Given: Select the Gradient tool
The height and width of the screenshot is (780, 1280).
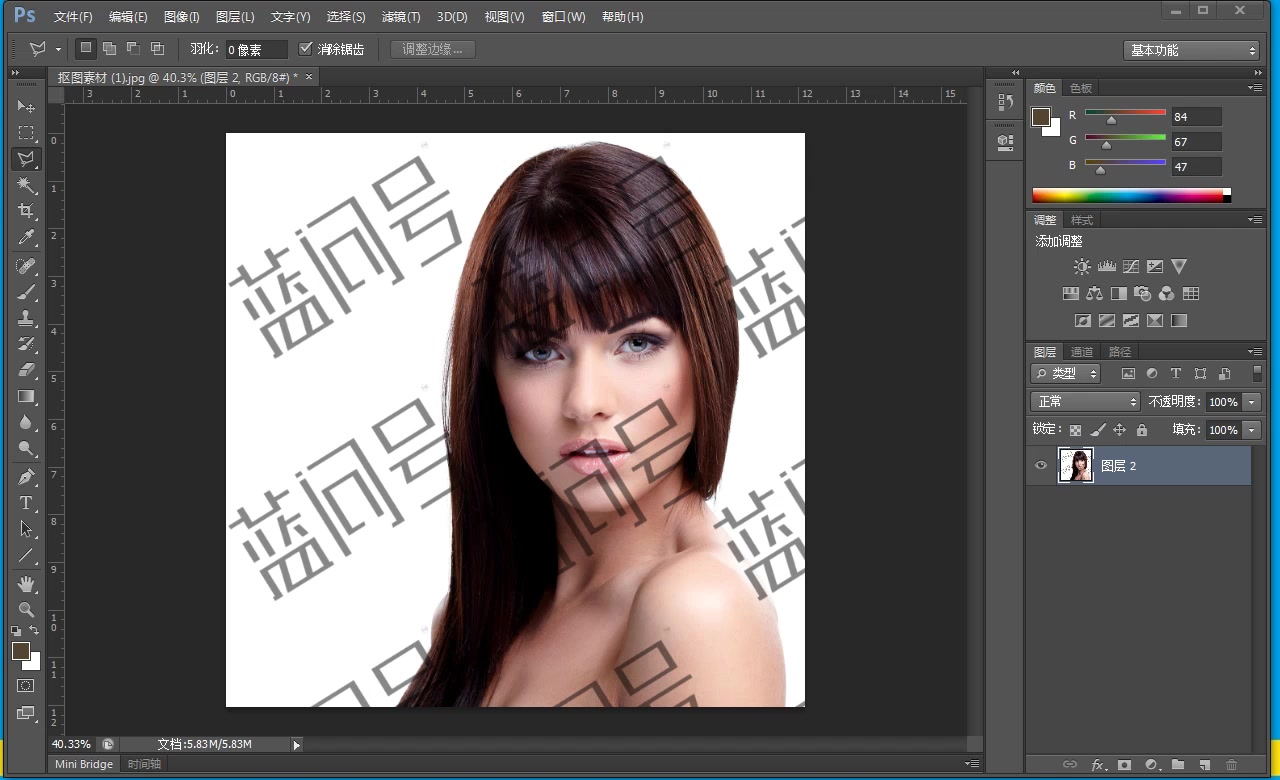Looking at the screenshot, I should [26, 396].
